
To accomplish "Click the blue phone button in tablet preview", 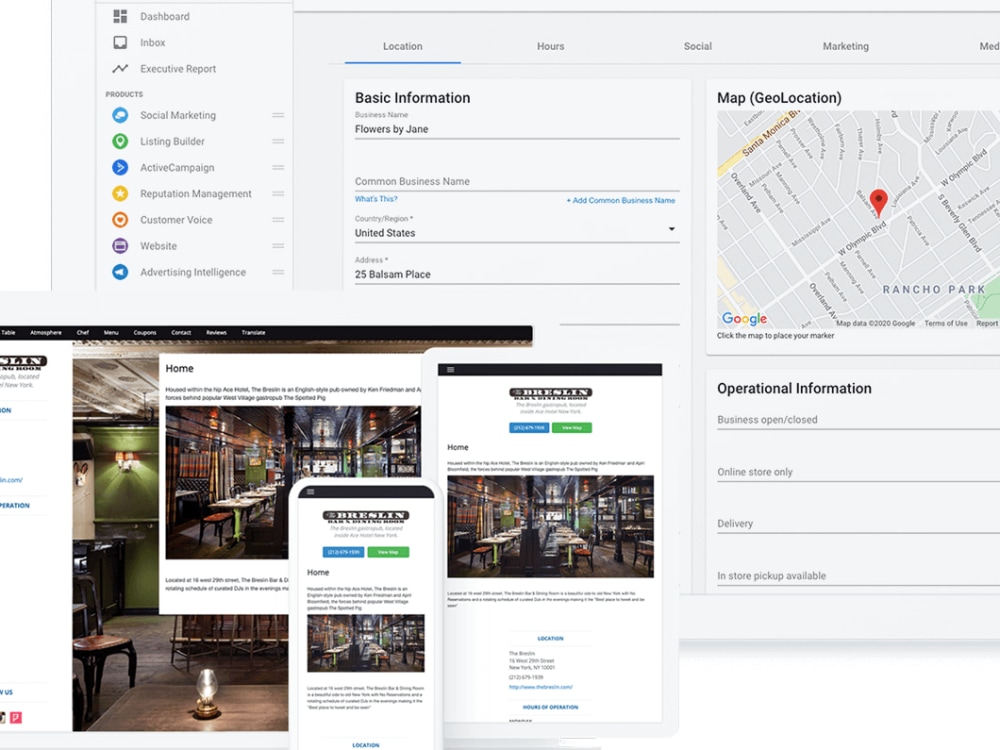I will pyautogui.click(x=529, y=428).
